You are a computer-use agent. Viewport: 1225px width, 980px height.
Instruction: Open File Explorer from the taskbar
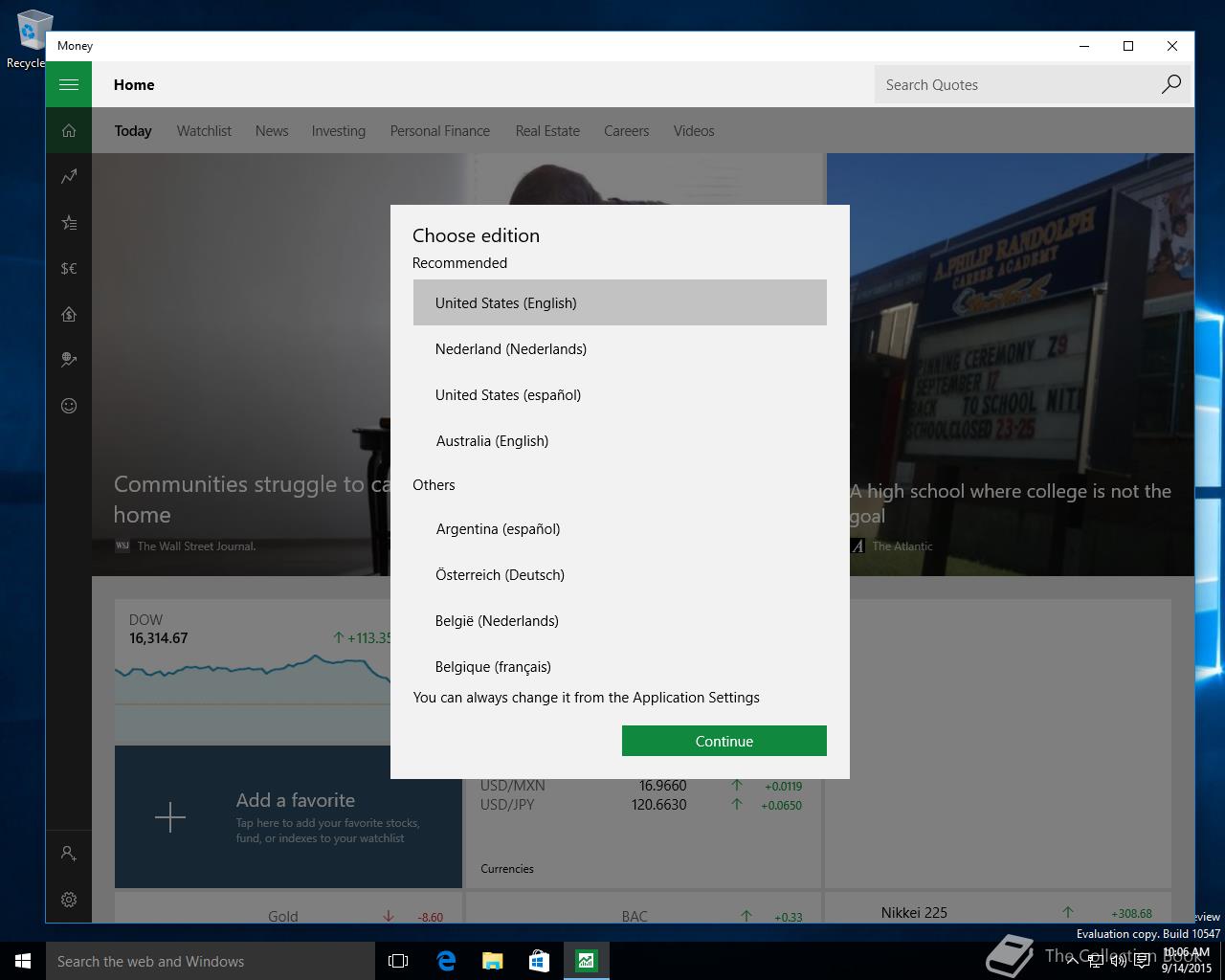click(492, 961)
